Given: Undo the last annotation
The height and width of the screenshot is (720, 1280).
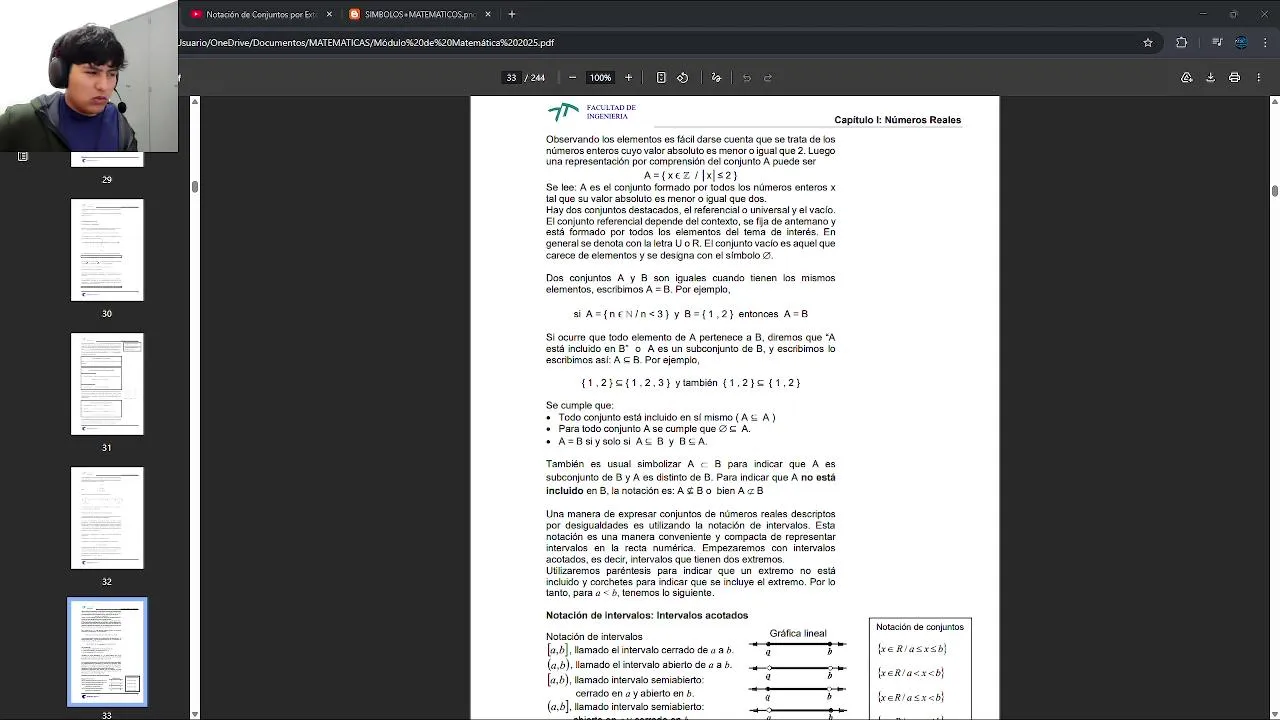Looking at the screenshot, I should [x=746, y=78].
